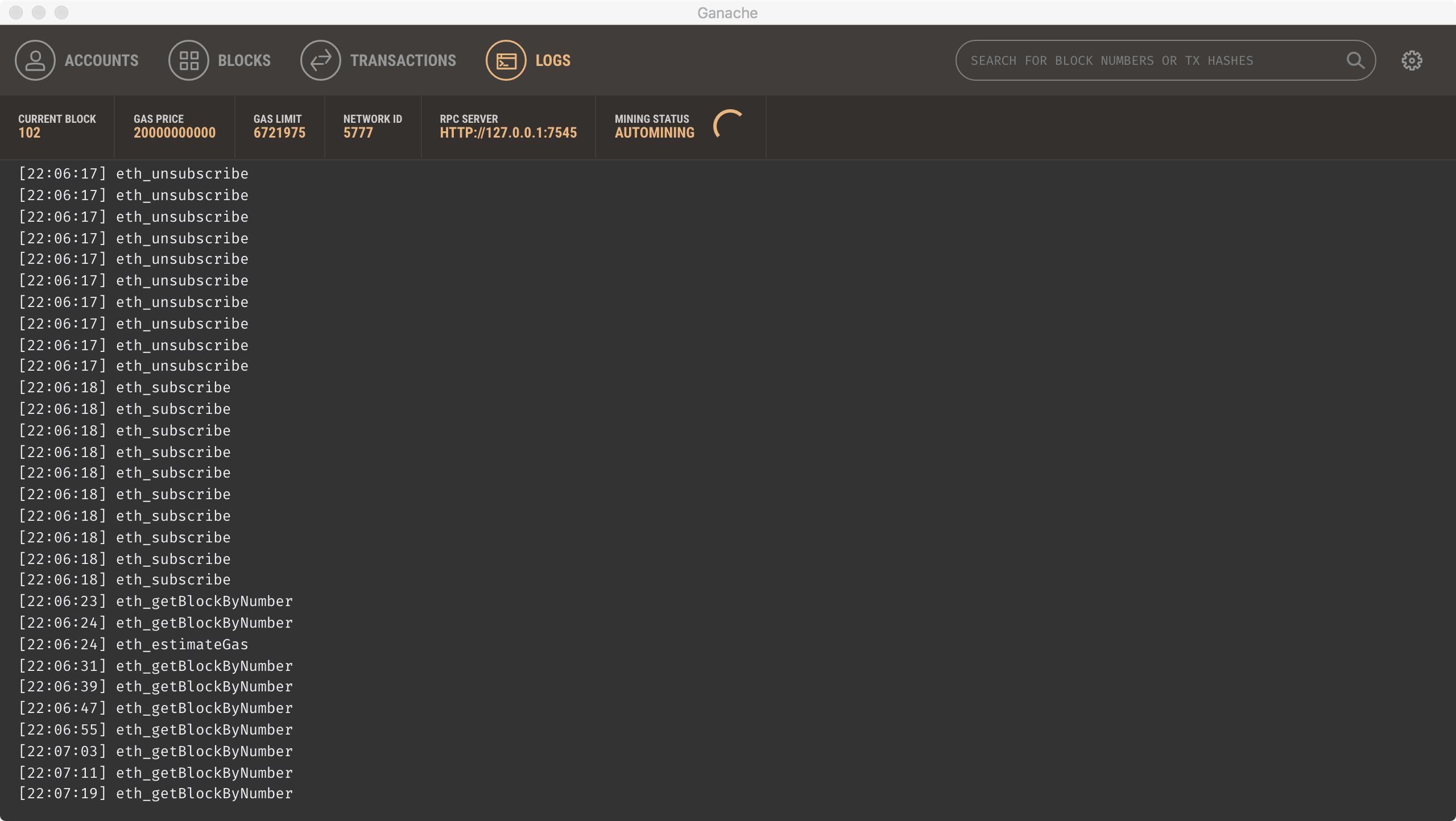Click the search magnifier icon
The height and width of the screenshot is (821, 1456).
[x=1355, y=60]
